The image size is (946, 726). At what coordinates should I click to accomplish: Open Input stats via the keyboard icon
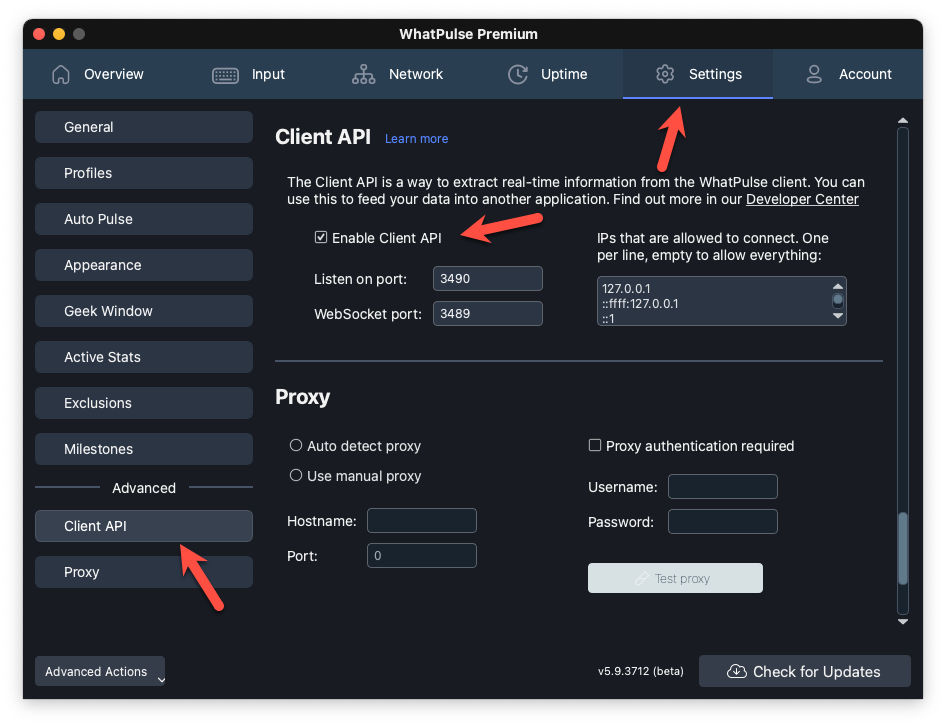click(224, 74)
